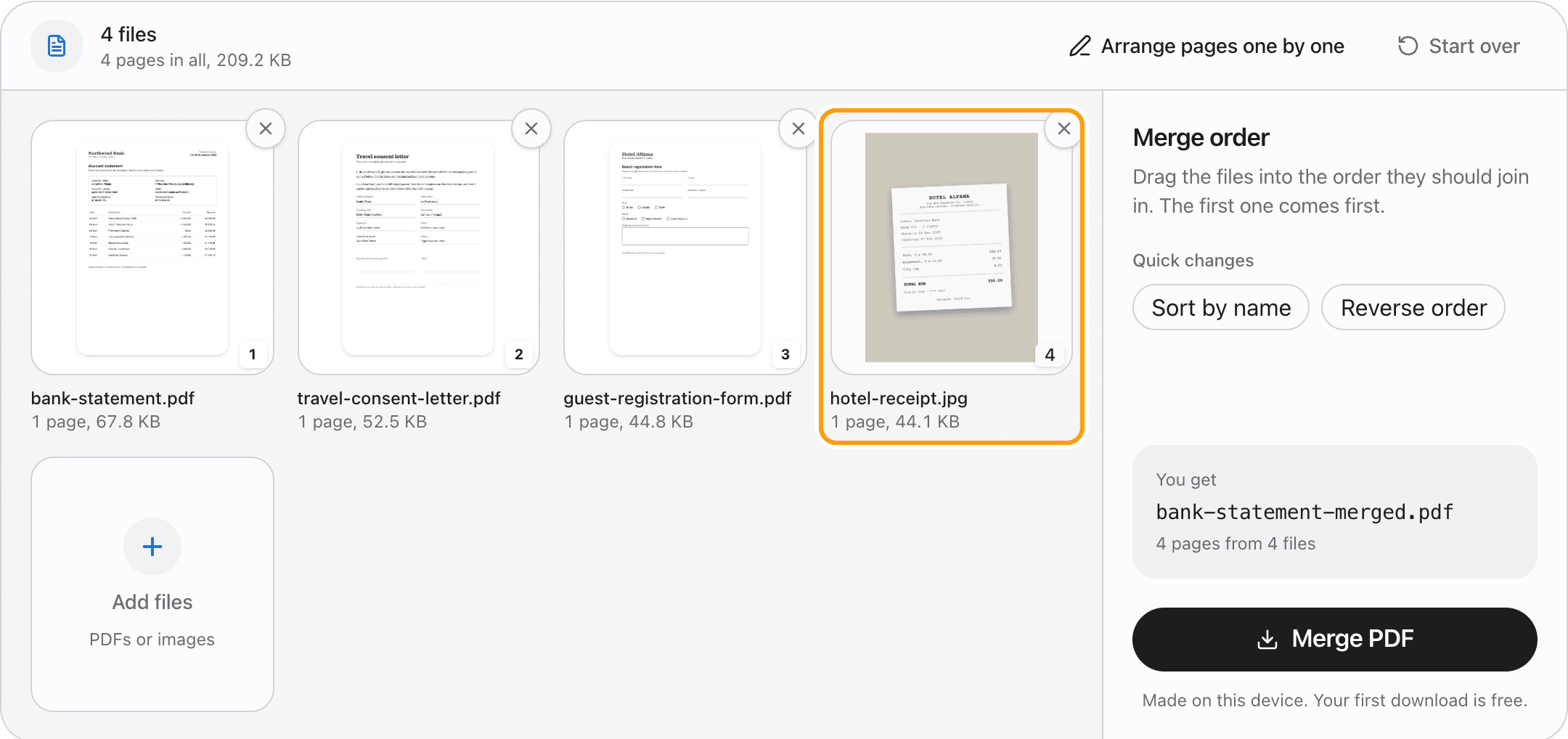Image resolution: width=1568 pixels, height=739 pixels.
Task: Click Start over
Action: tap(1459, 46)
